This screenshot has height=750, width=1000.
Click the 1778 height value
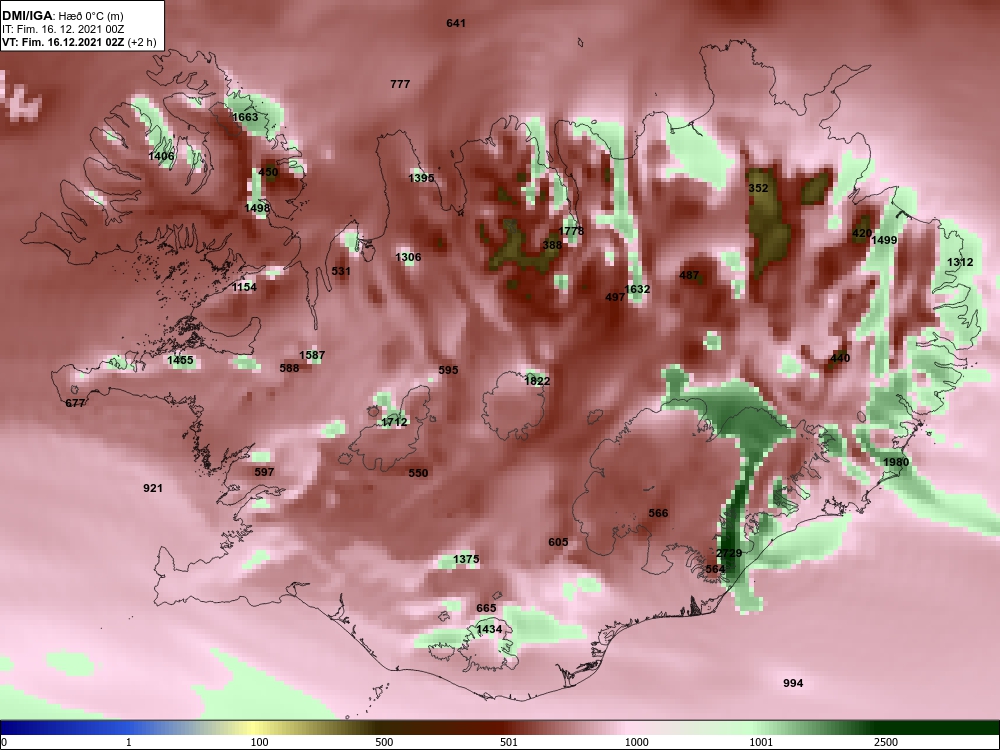coord(571,231)
